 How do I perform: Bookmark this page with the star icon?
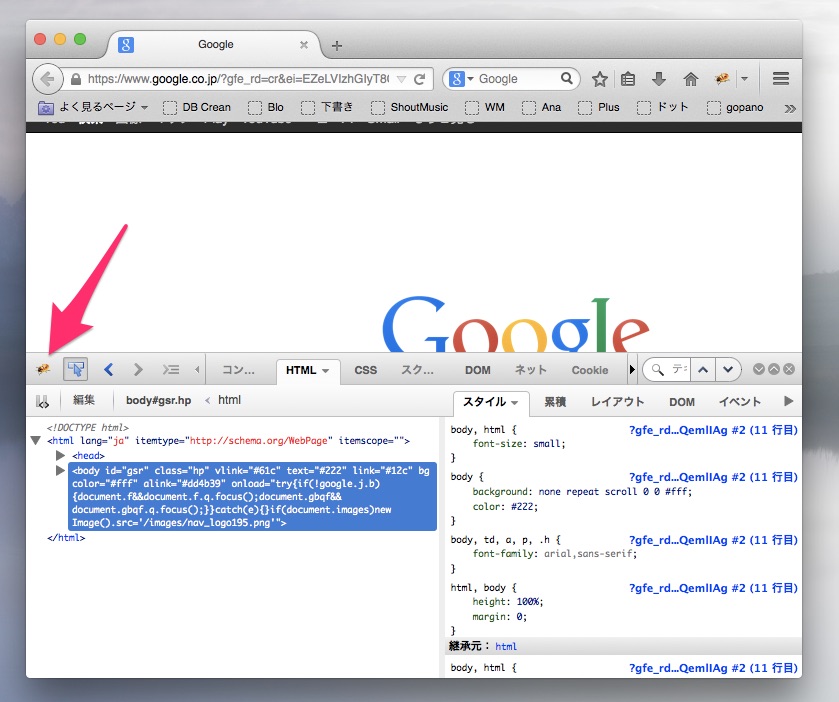[600, 79]
